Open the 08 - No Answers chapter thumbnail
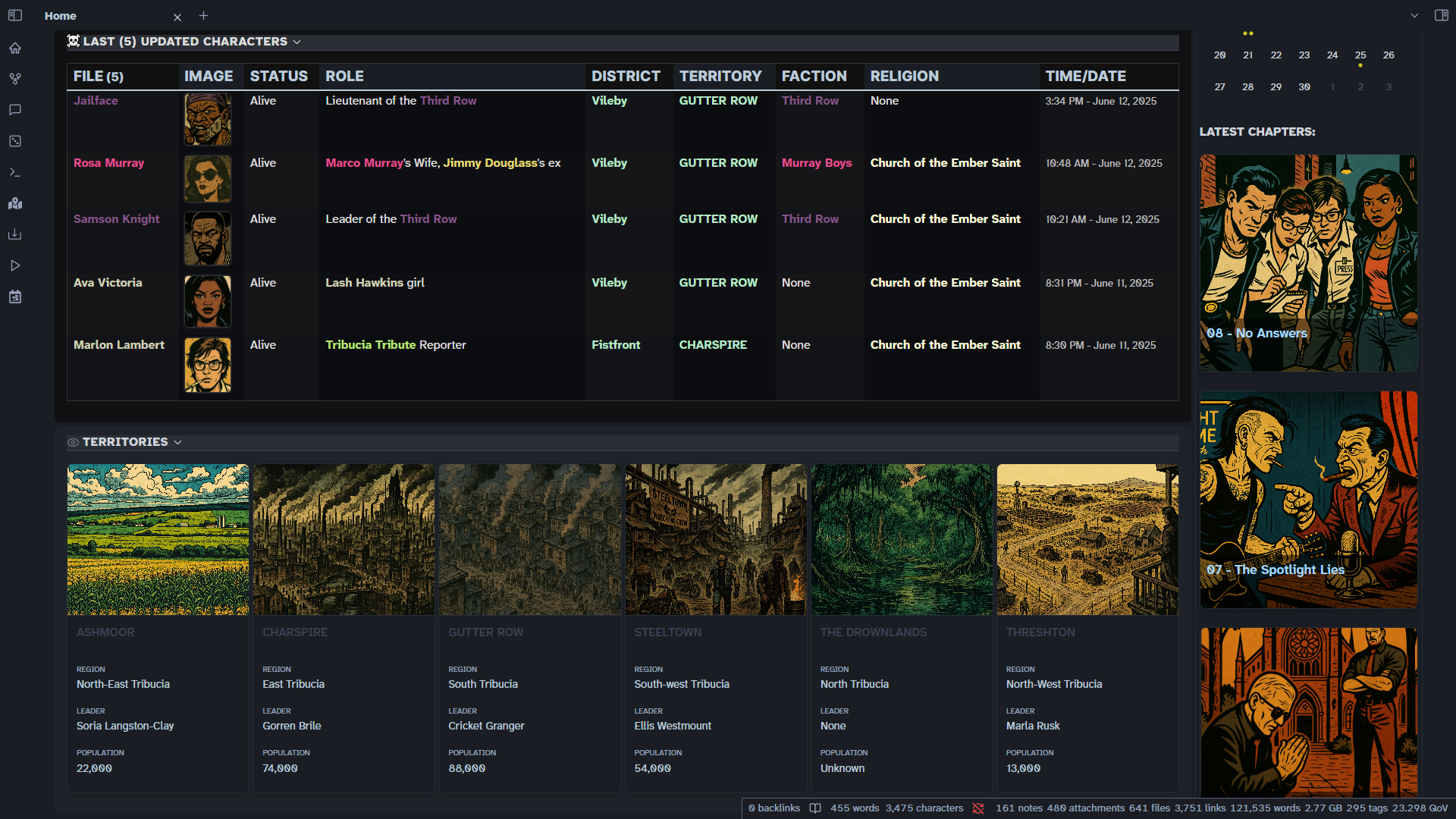The height and width of the screenshot is (819, 1456). [1308, 263]
